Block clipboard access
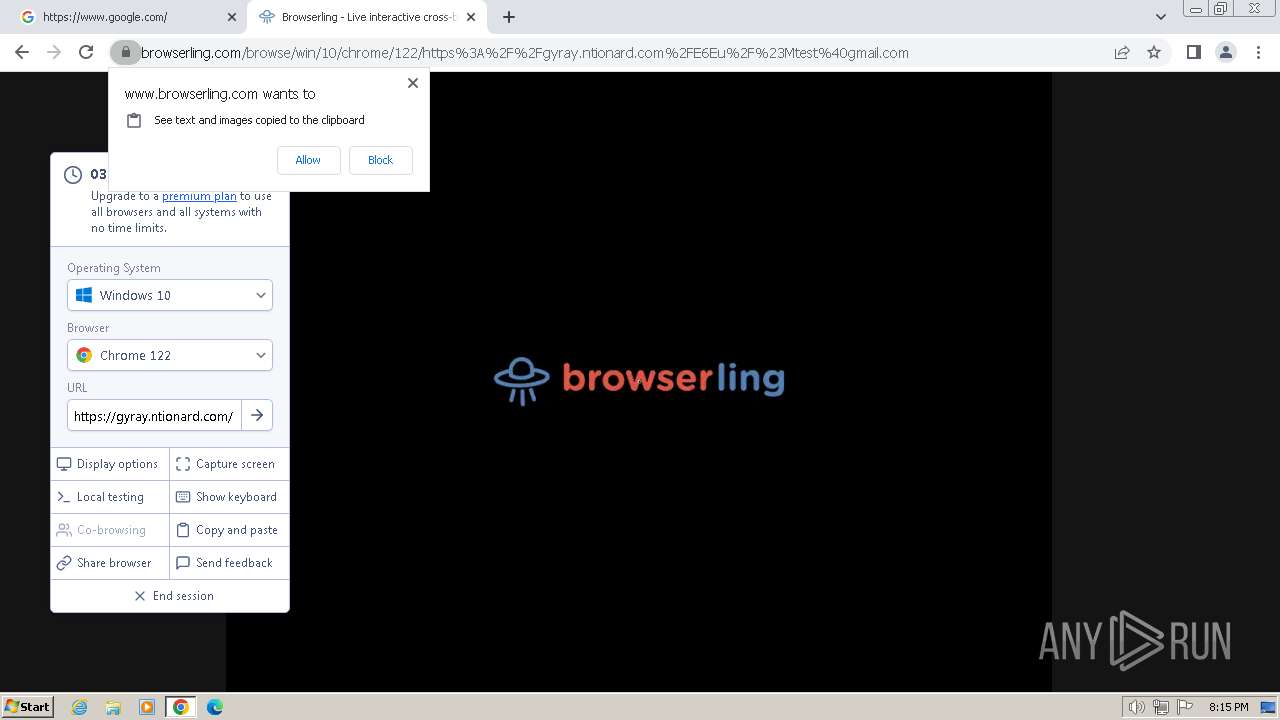Viewport: 1280px width, 720px height. point(380,160)
